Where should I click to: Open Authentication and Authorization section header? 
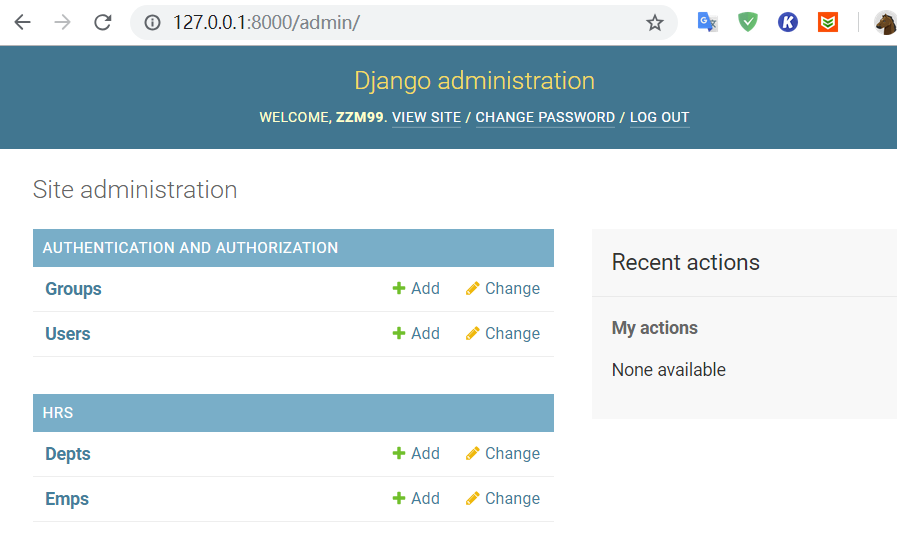(x=190, y=248)
